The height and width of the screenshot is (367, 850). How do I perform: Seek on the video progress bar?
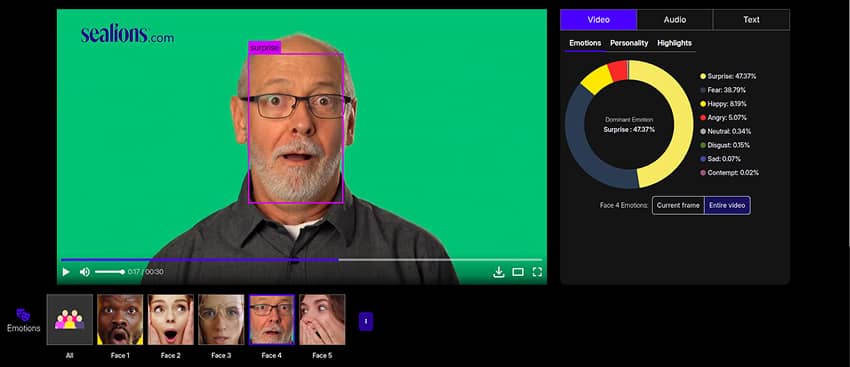[x=301, y=260]
